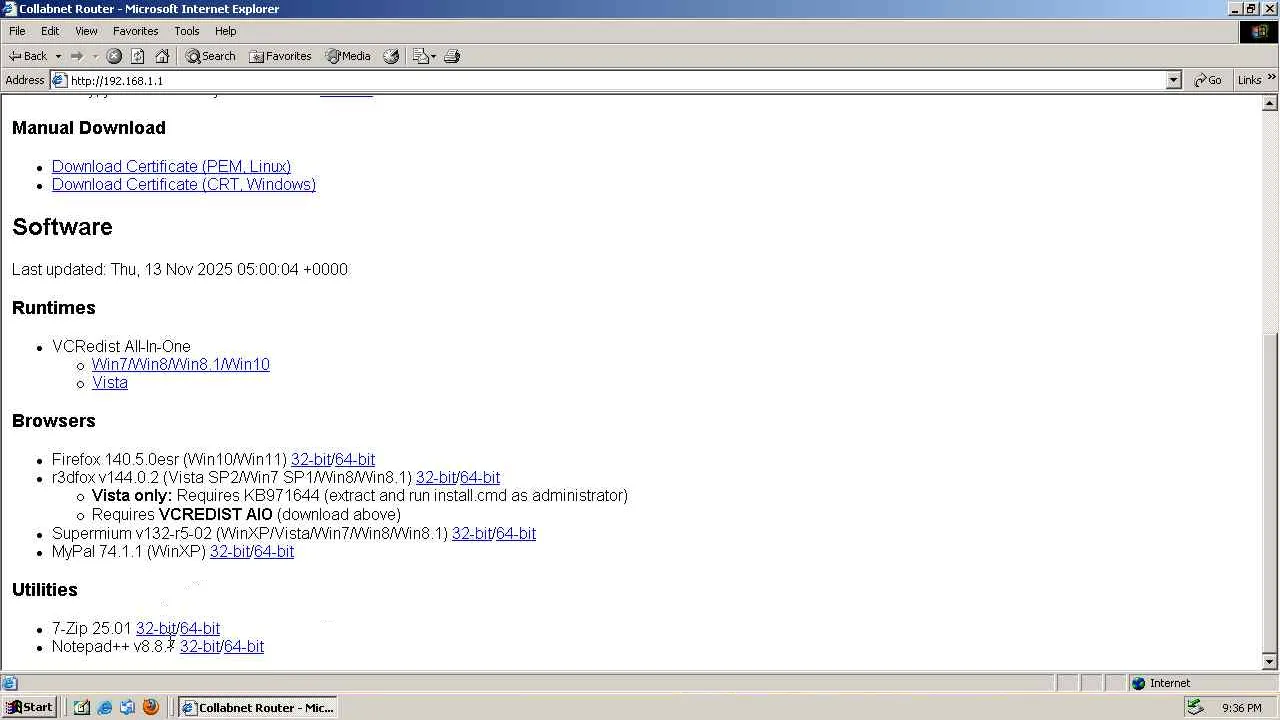Download r3dfox v144.0.2 32-bit

point(436,477)
